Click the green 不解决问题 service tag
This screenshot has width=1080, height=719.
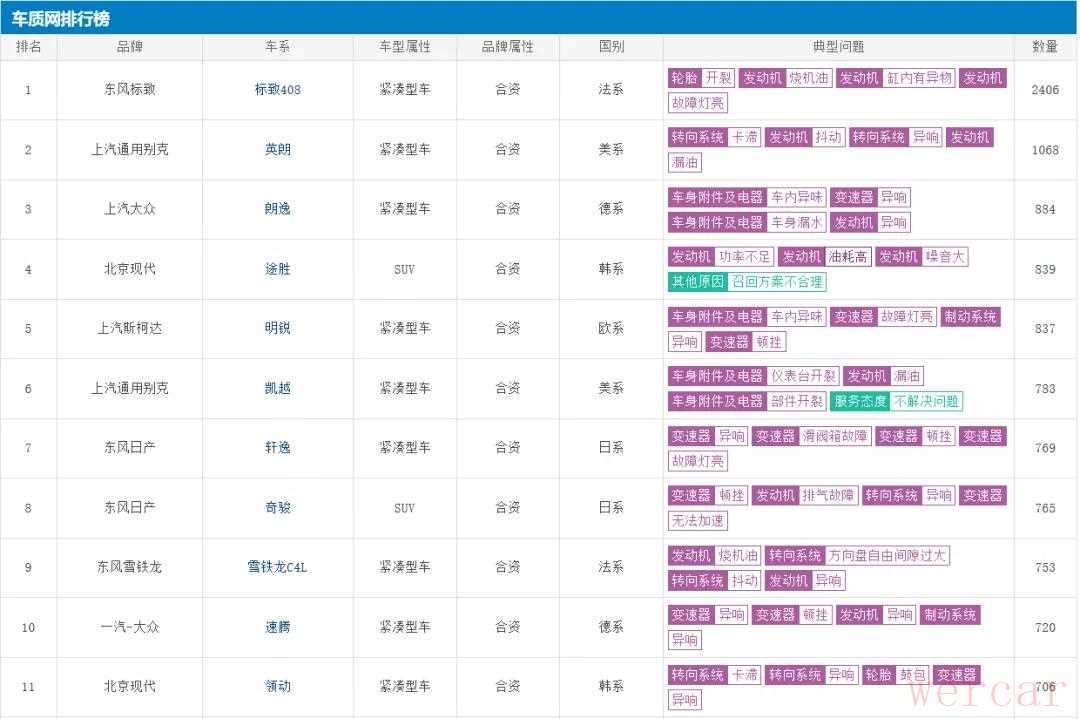tap(926, 401)
